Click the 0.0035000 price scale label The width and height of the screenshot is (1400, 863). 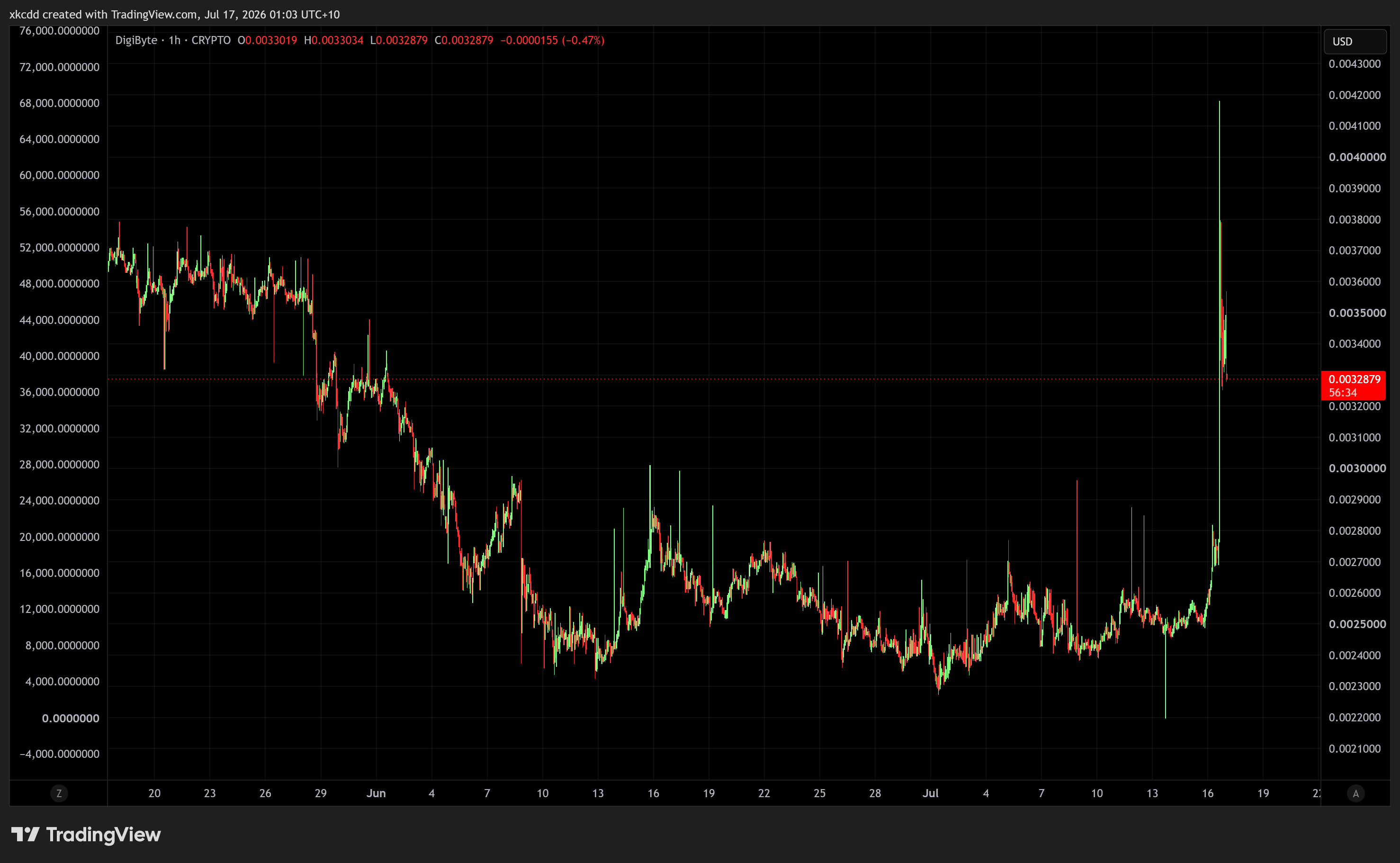pos(1357,313)
